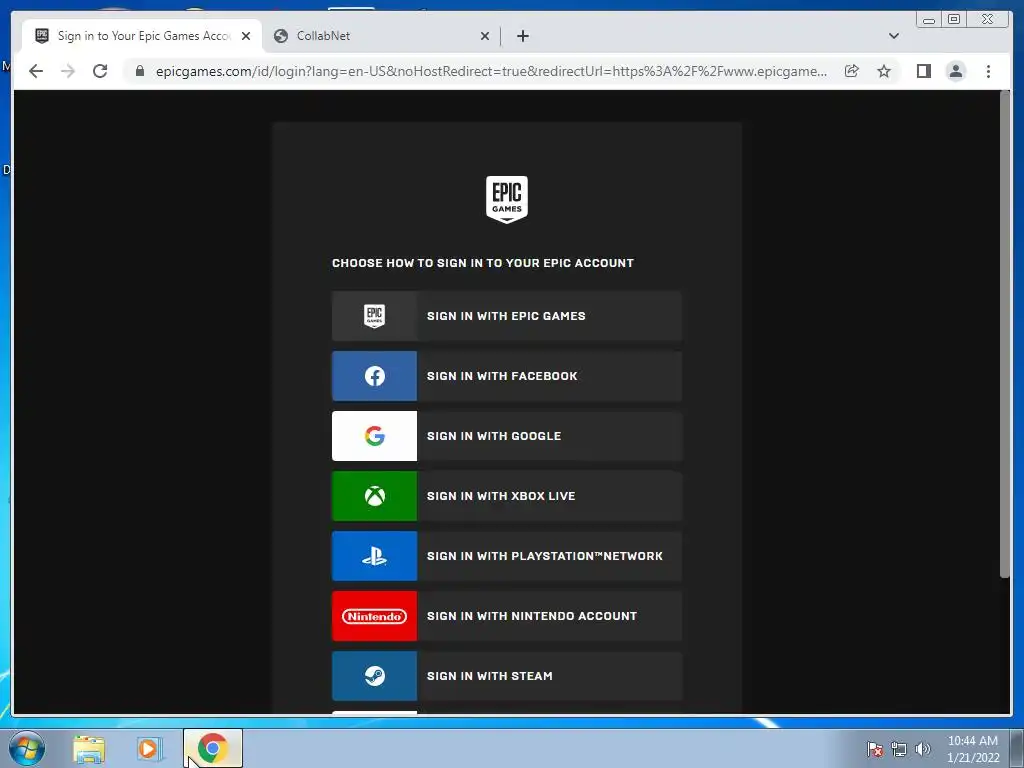Click the Facebook logo tile

(374, 376)
